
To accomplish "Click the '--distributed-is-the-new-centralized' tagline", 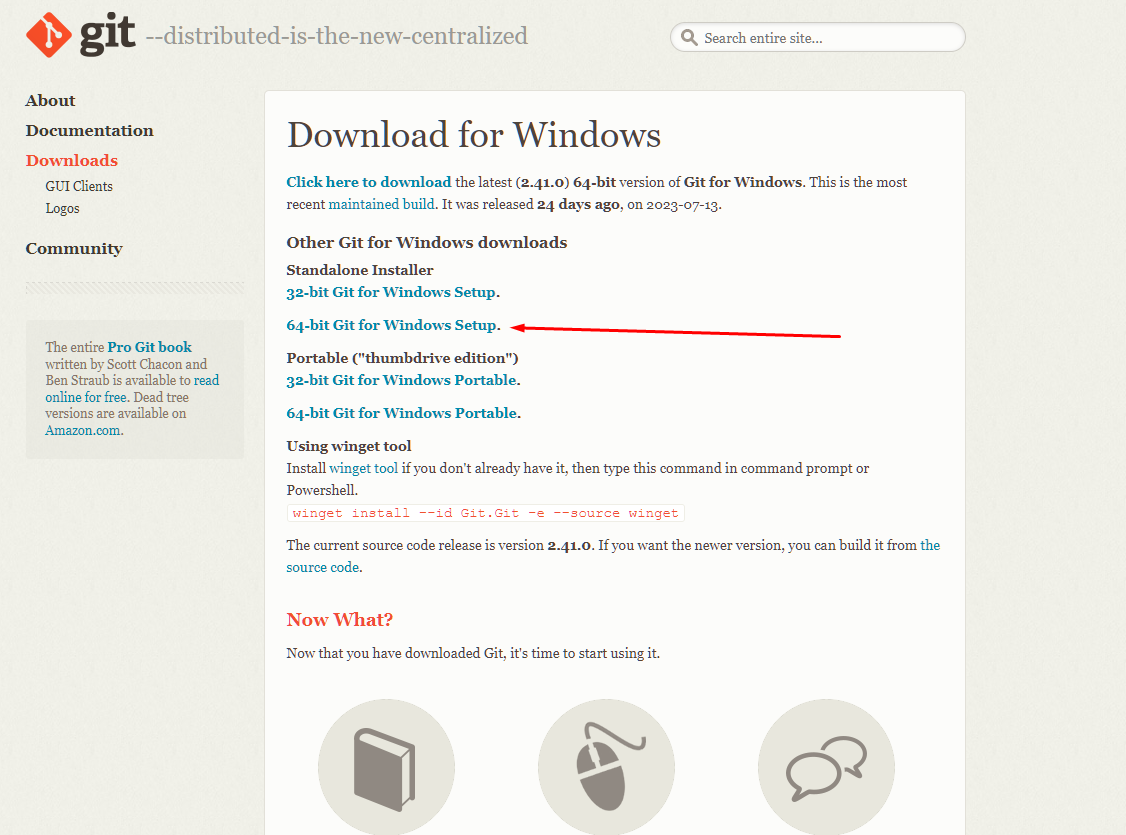I will coord(337,36).
